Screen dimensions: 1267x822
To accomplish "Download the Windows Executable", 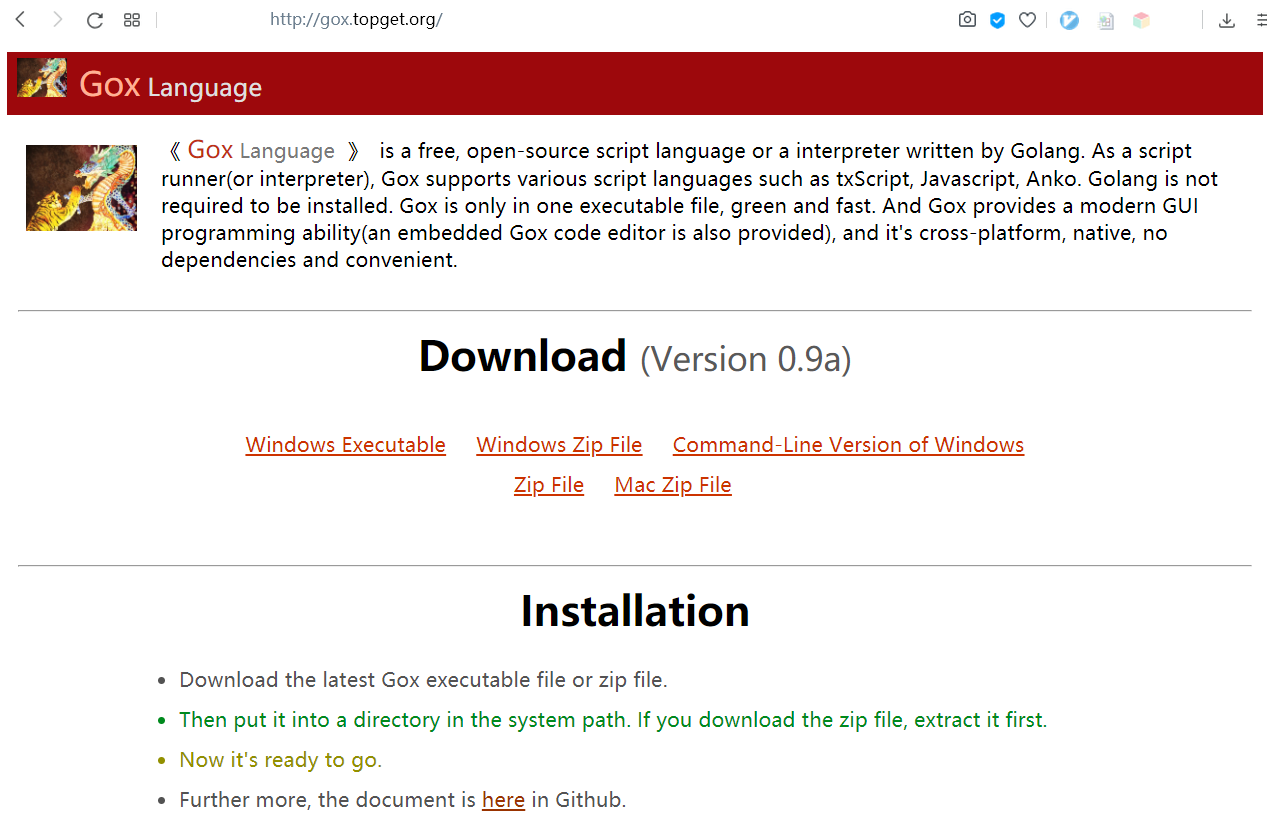I will 345,445.
